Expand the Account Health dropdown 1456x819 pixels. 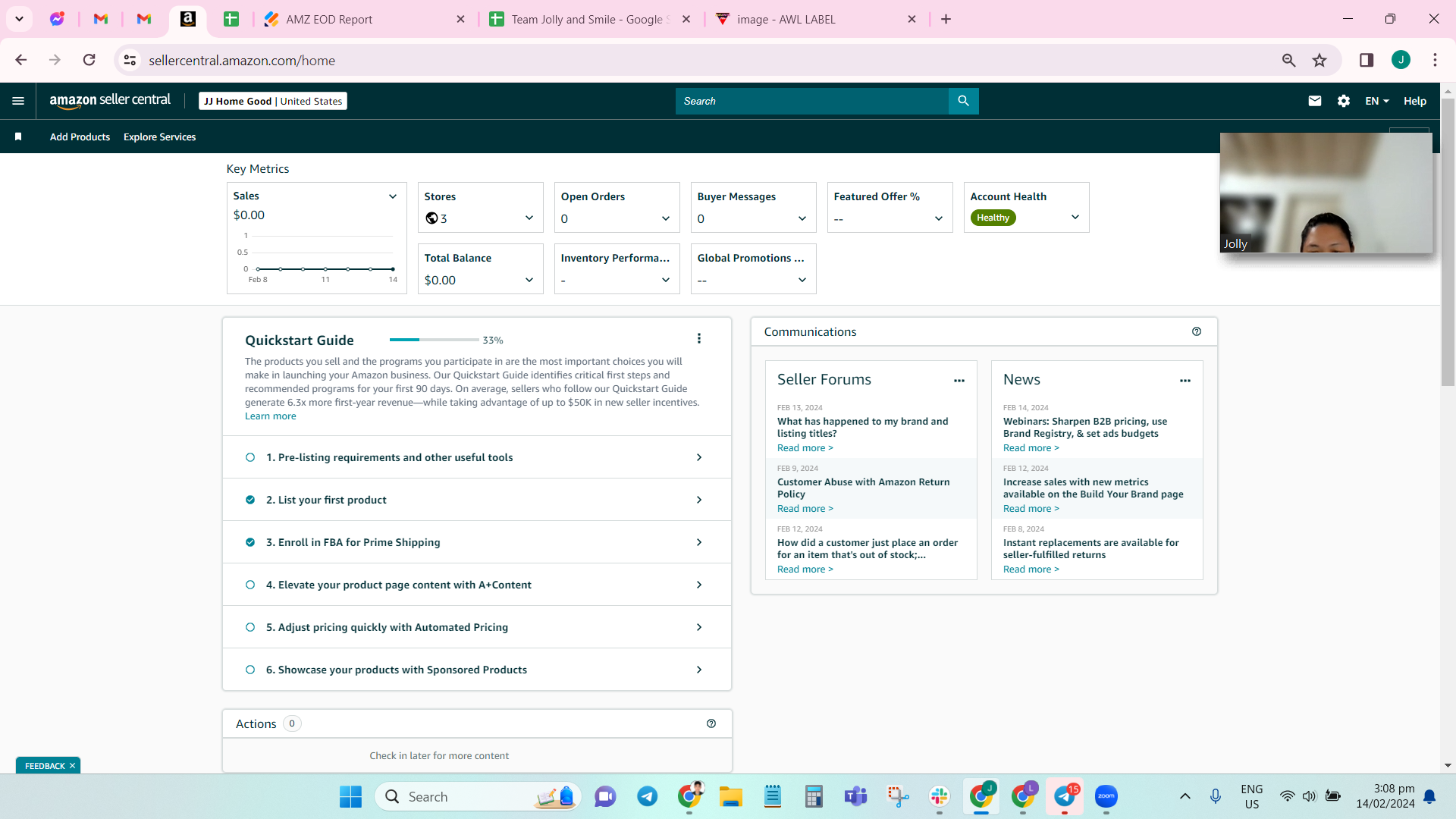1075,217
